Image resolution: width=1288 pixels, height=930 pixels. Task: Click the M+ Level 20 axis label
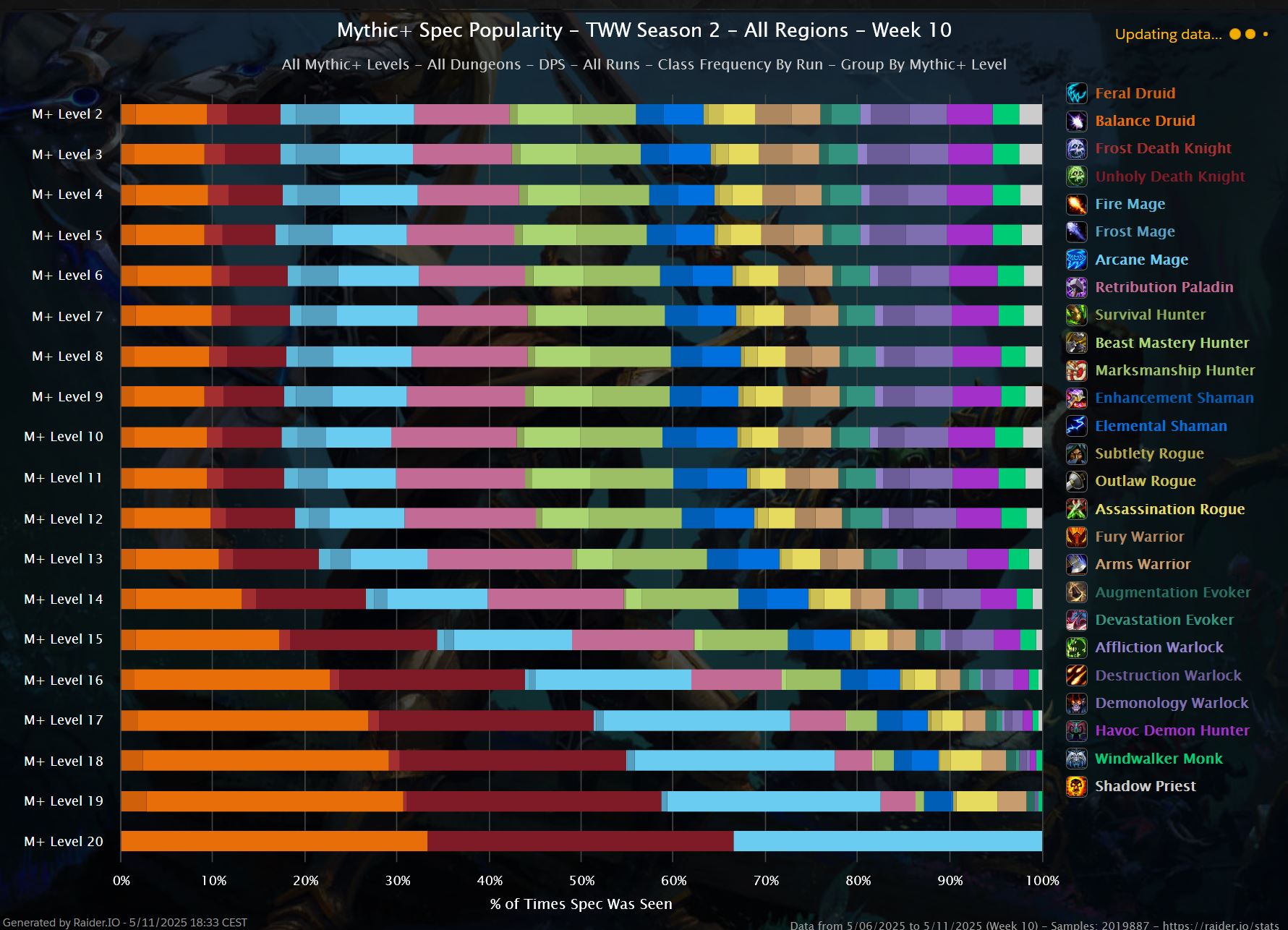[x=64, y=841]
